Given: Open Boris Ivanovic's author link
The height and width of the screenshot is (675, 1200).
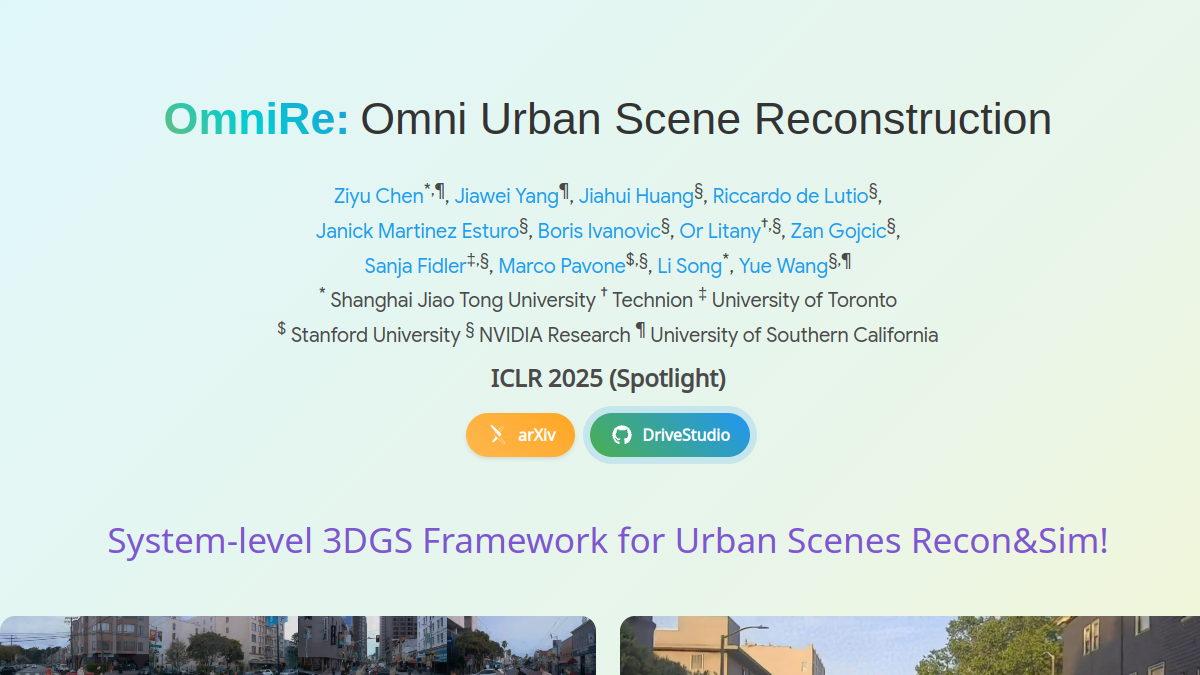Looking at the screenshot, I should pos(599,231).
